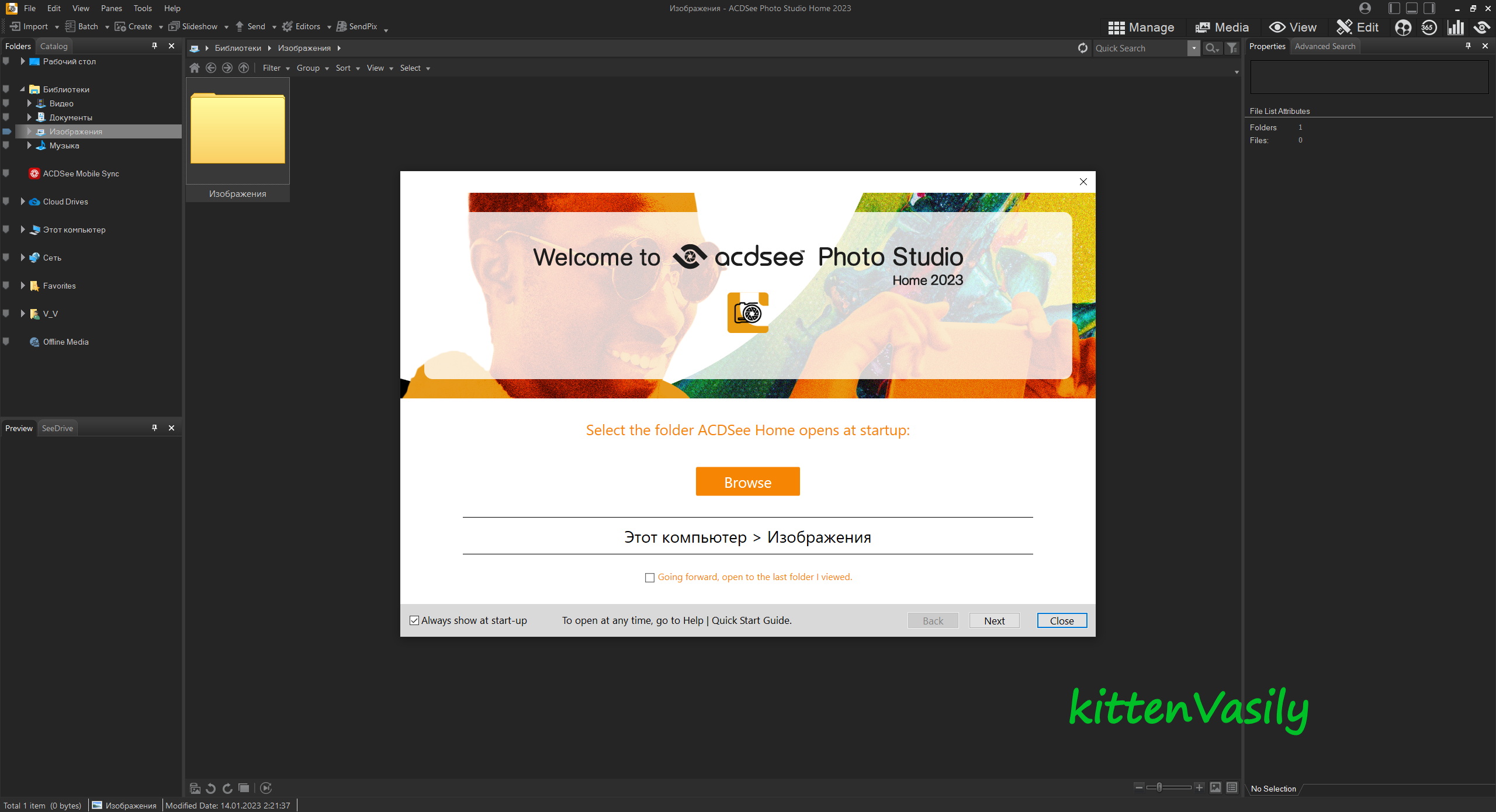
Task: Toggle the right panel layout icon
Action: pyautogui.click(x=1429, y=8)
